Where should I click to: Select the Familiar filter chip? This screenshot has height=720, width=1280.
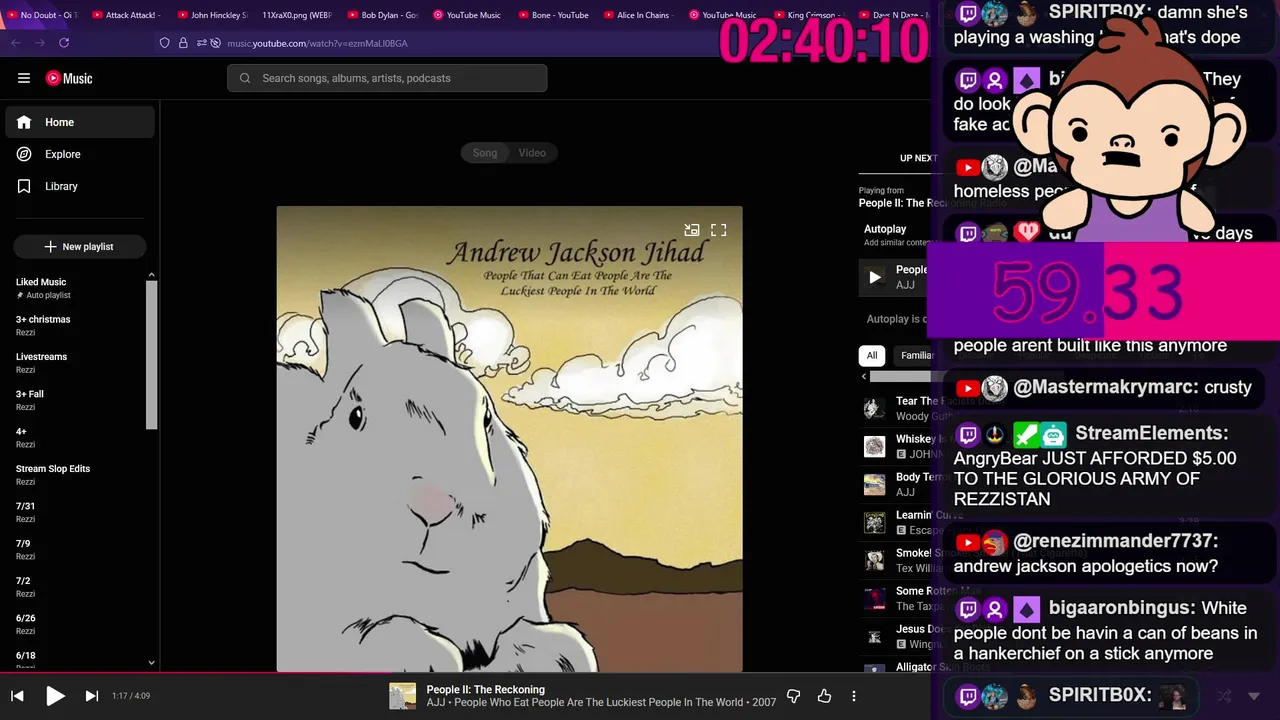point(917,355)
